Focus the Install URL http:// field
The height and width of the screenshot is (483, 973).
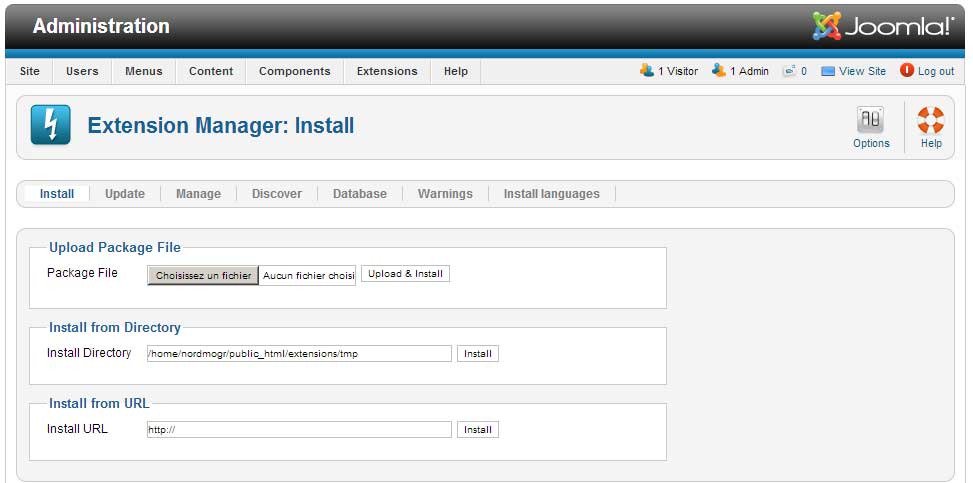pos(299,430)
